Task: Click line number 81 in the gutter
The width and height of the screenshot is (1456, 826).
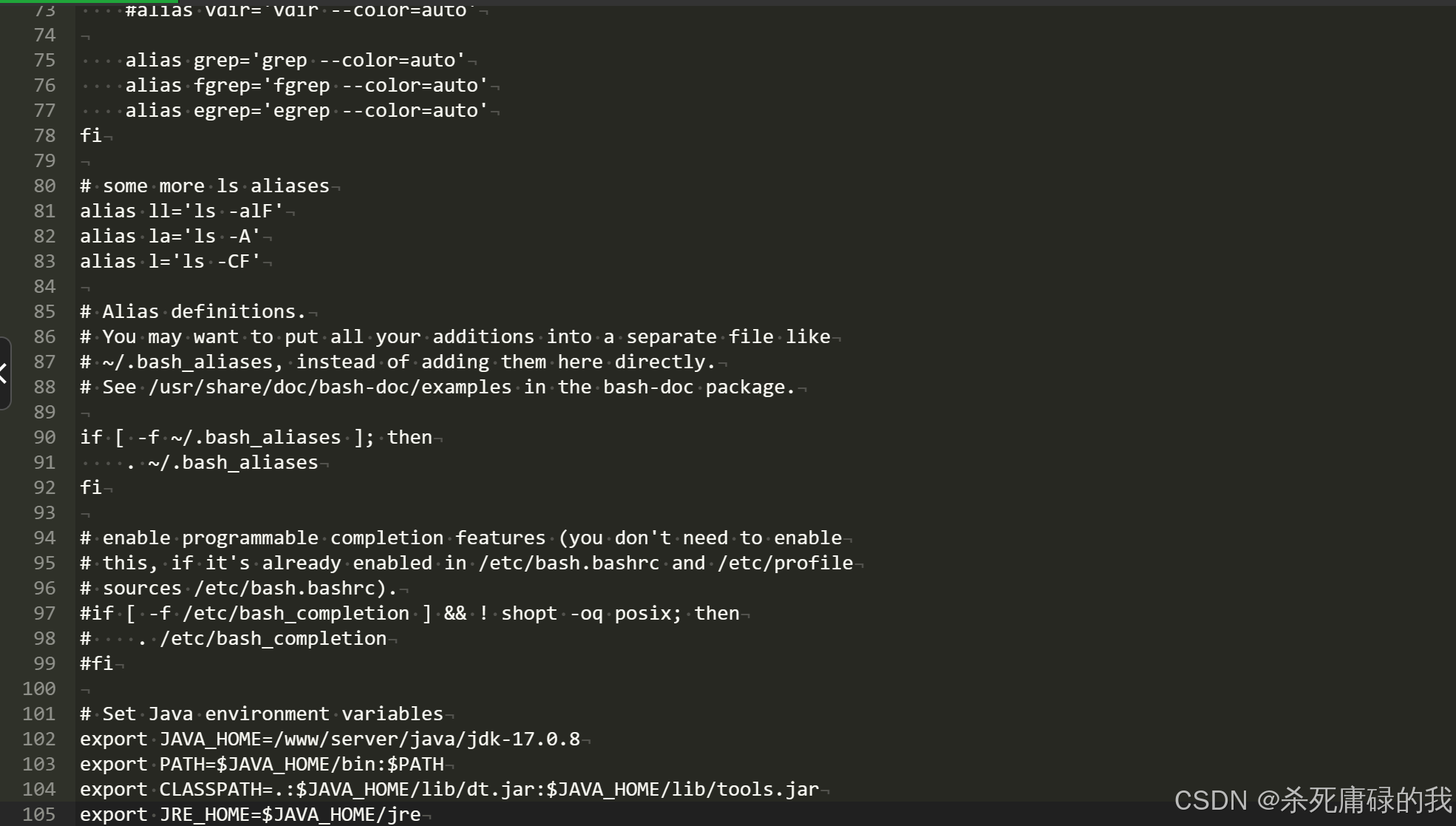Action: [x=44, y=211]
